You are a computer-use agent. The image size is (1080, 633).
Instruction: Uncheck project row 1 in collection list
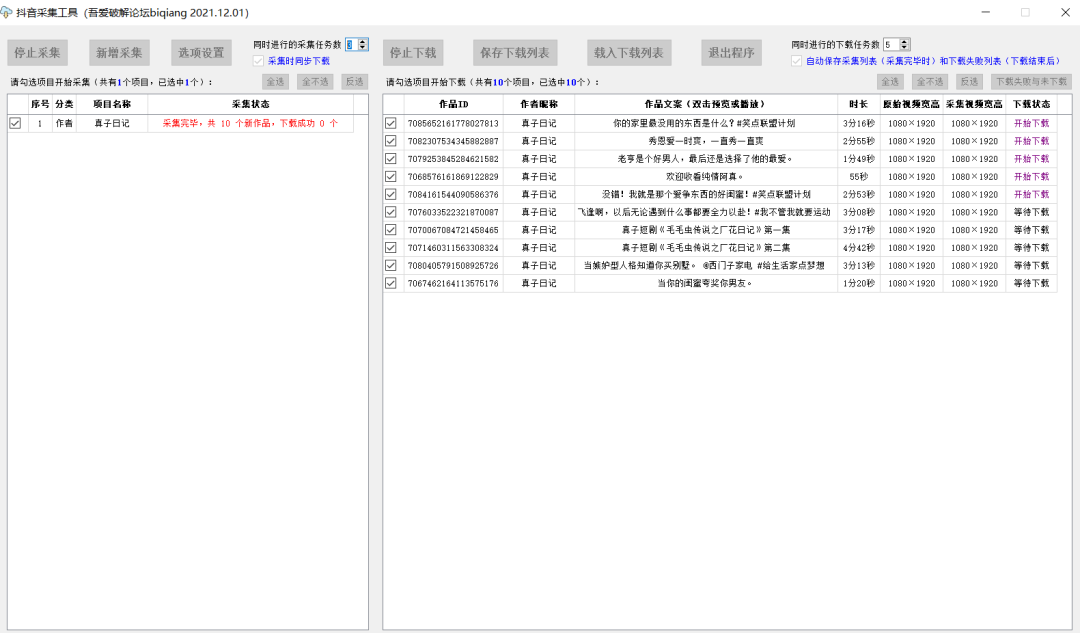click(x=15, y=124)
